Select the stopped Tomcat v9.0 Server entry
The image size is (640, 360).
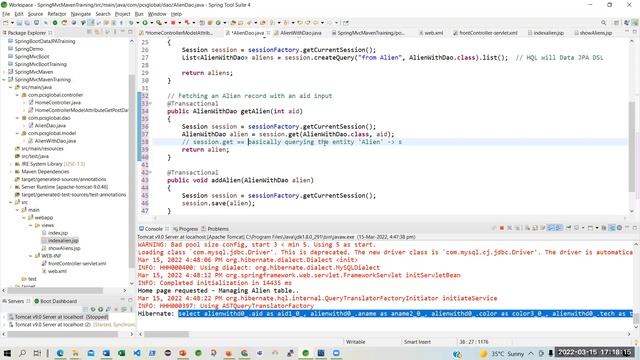click(x=59, y=317)
